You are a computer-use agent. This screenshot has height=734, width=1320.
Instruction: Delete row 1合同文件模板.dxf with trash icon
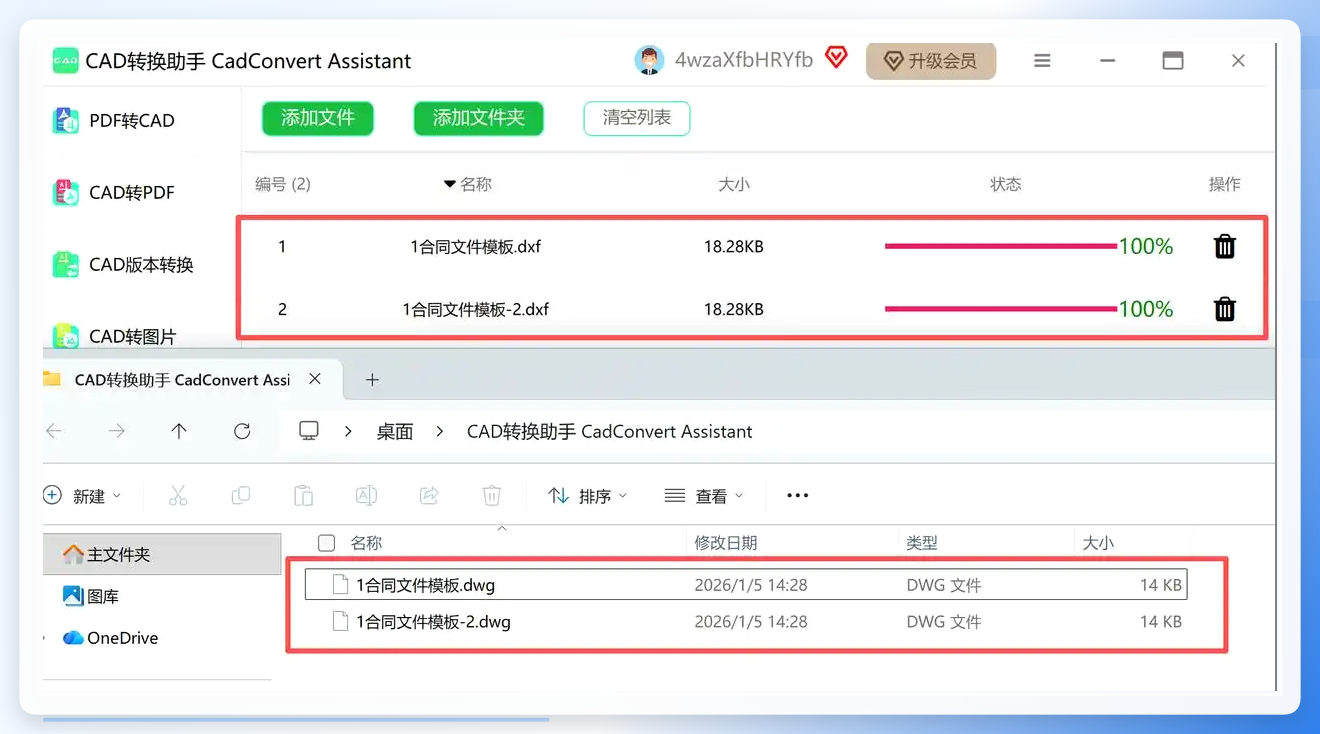(1225, 246)
